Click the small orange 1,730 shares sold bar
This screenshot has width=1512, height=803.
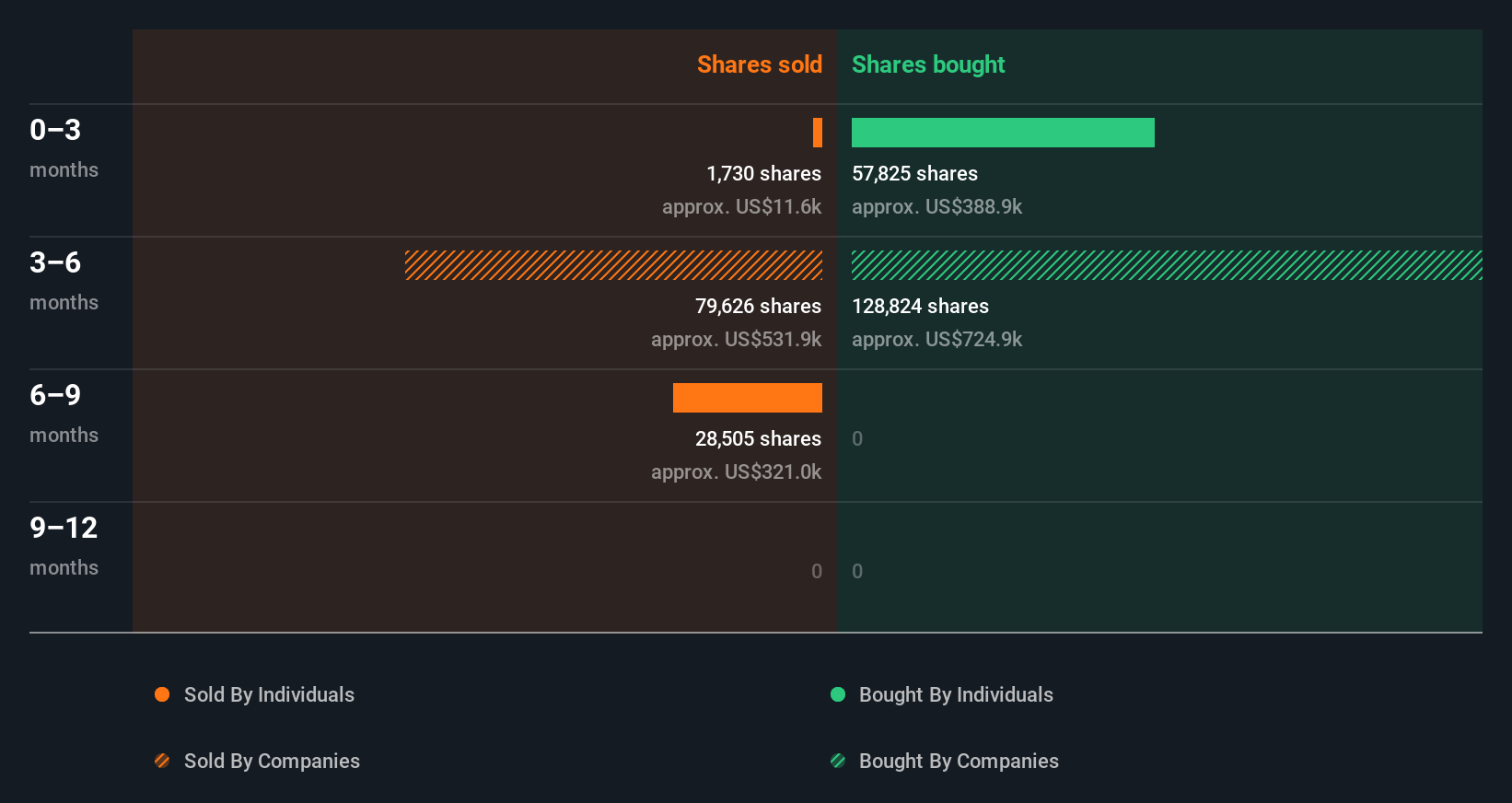coord(818,133)
